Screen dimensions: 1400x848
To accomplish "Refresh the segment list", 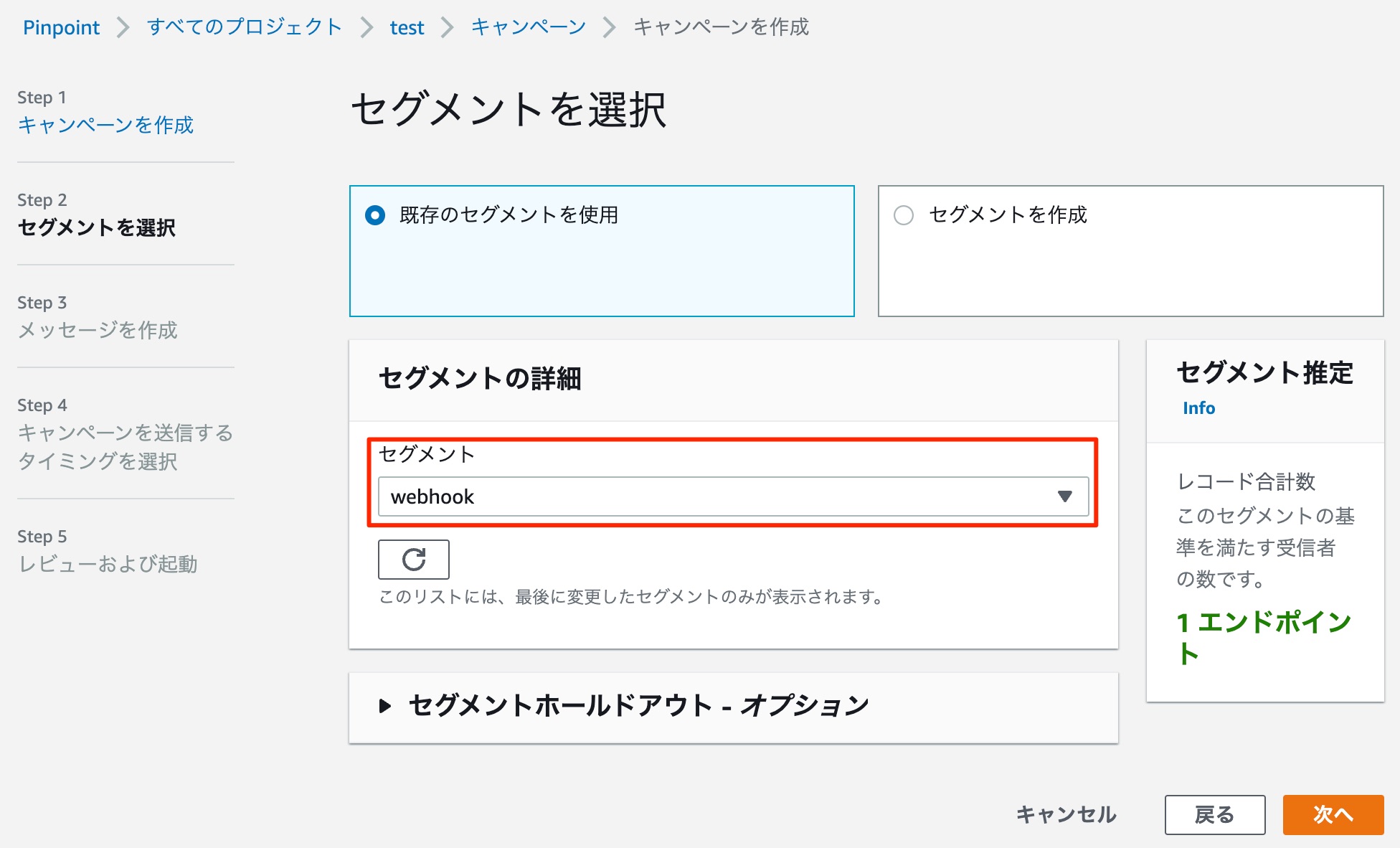I will (x=413, y=560).
